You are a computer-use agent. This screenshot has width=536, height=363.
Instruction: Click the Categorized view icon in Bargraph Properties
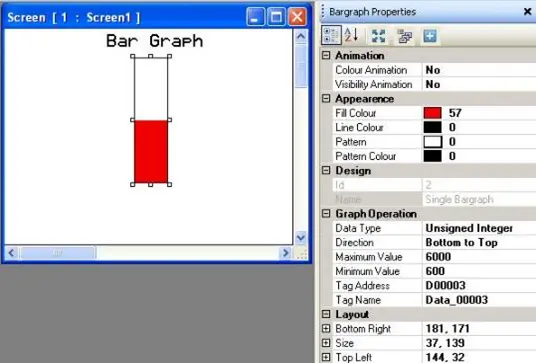[x=331, y=35]
